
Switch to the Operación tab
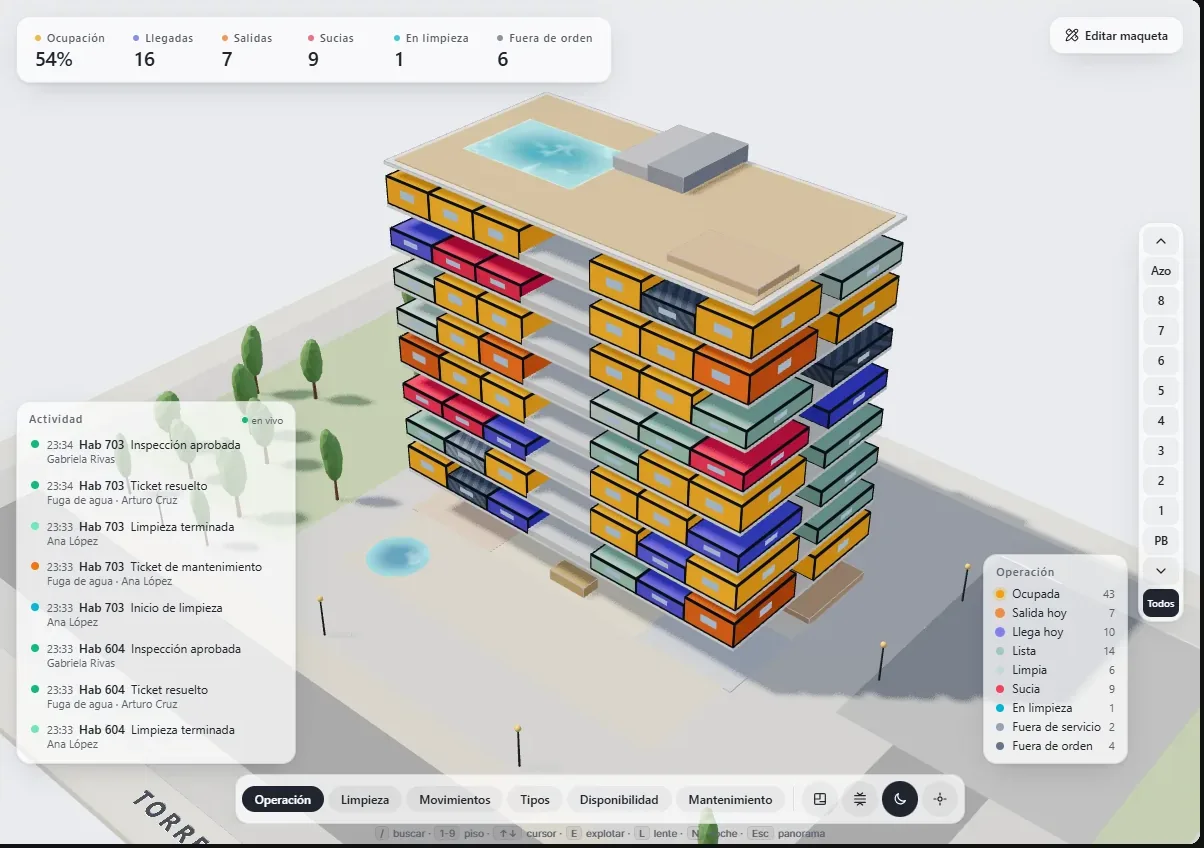283,800
